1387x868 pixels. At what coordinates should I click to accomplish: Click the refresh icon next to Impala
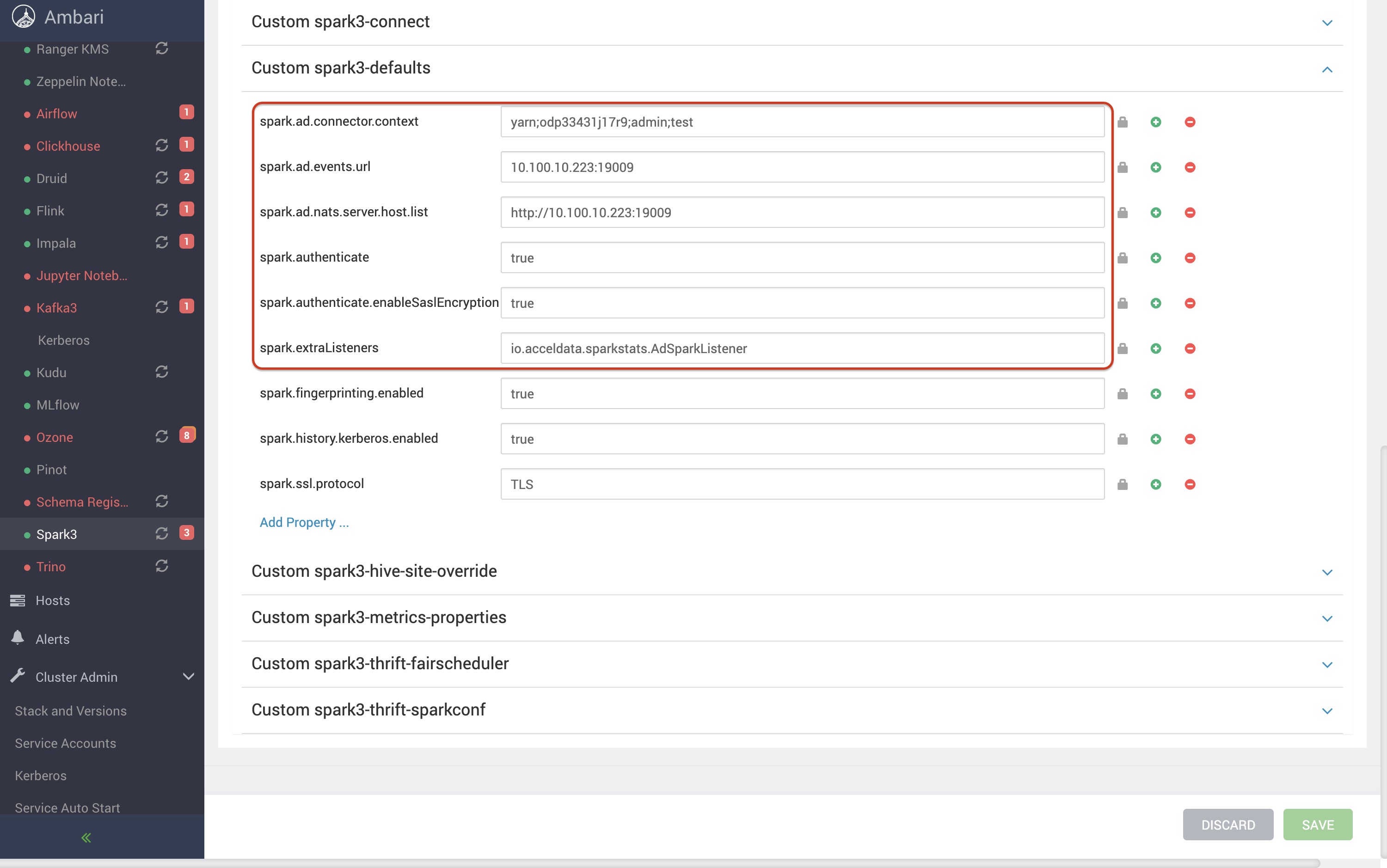[162, 242]
